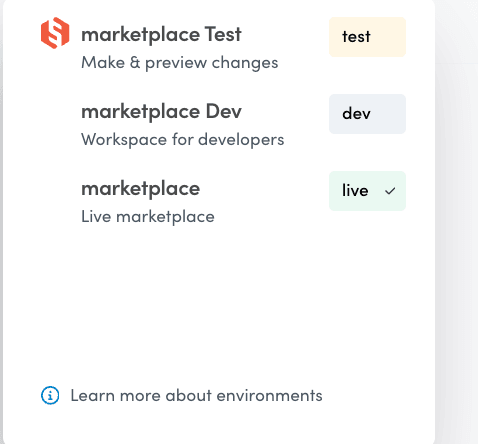Click the orange Sharetribe logo icon
Screen dimensions: 478x444
(55, 33)
